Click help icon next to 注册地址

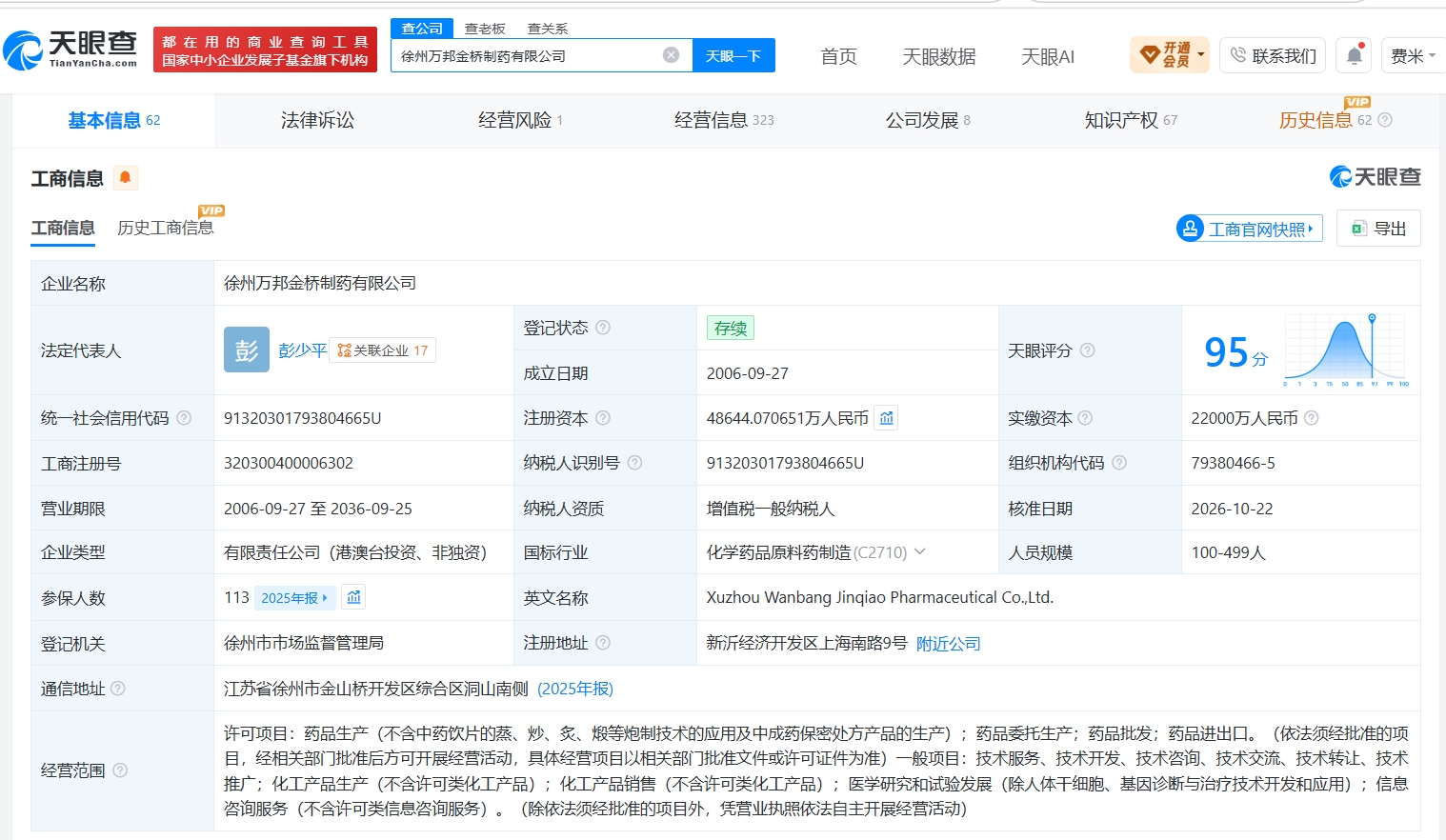pyautogui.click(x=603, y=643)
